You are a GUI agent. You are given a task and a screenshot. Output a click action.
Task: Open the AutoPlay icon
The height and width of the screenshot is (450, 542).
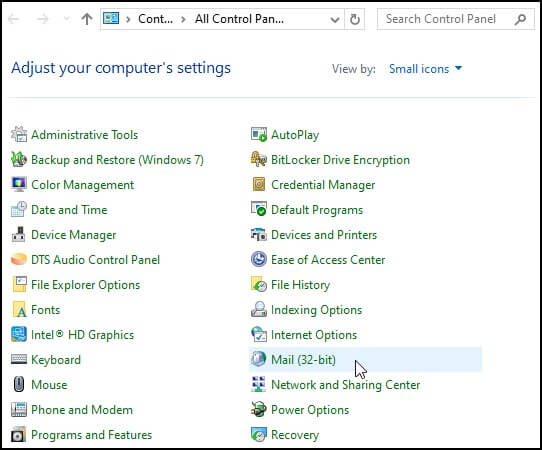click(x=259, y=134)
